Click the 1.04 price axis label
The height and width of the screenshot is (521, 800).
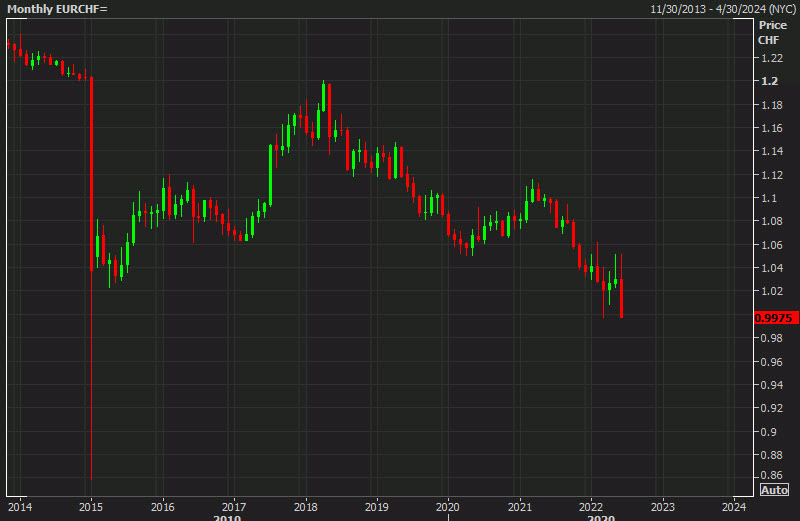coord(771,268)
